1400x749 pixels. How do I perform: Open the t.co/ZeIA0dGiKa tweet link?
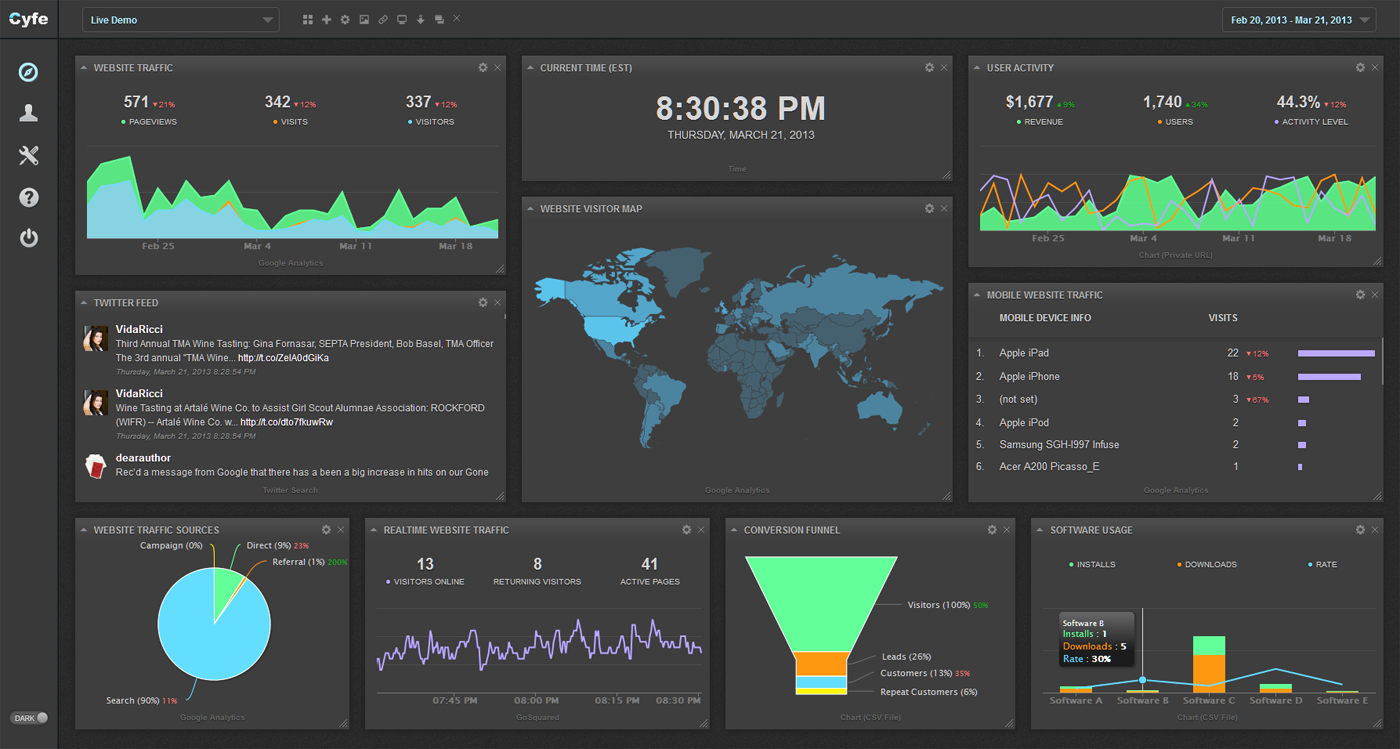tap(283, 358)
